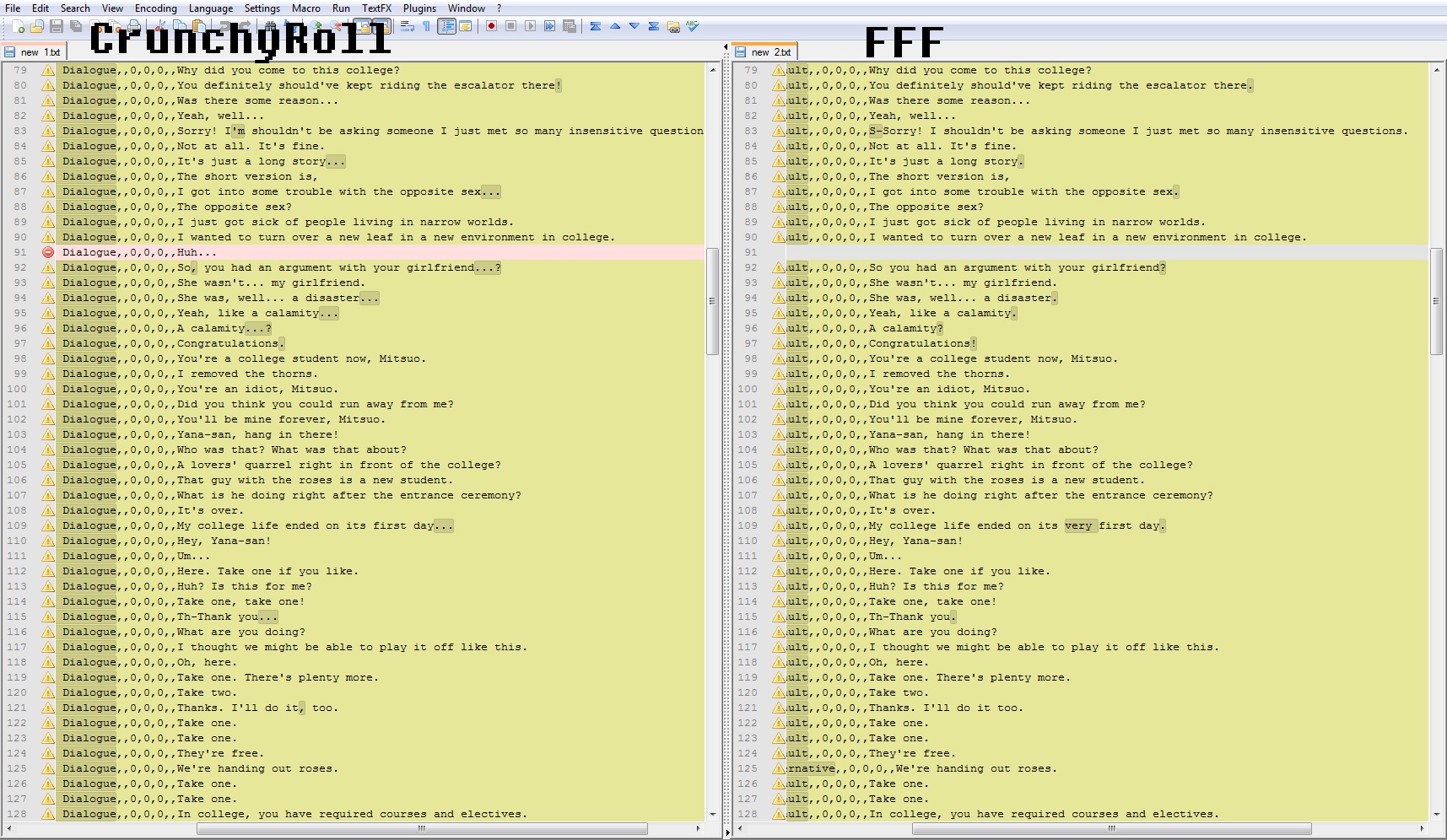
Task: Click "I removed the thorns." in right pane
Action: coord(939,374)
